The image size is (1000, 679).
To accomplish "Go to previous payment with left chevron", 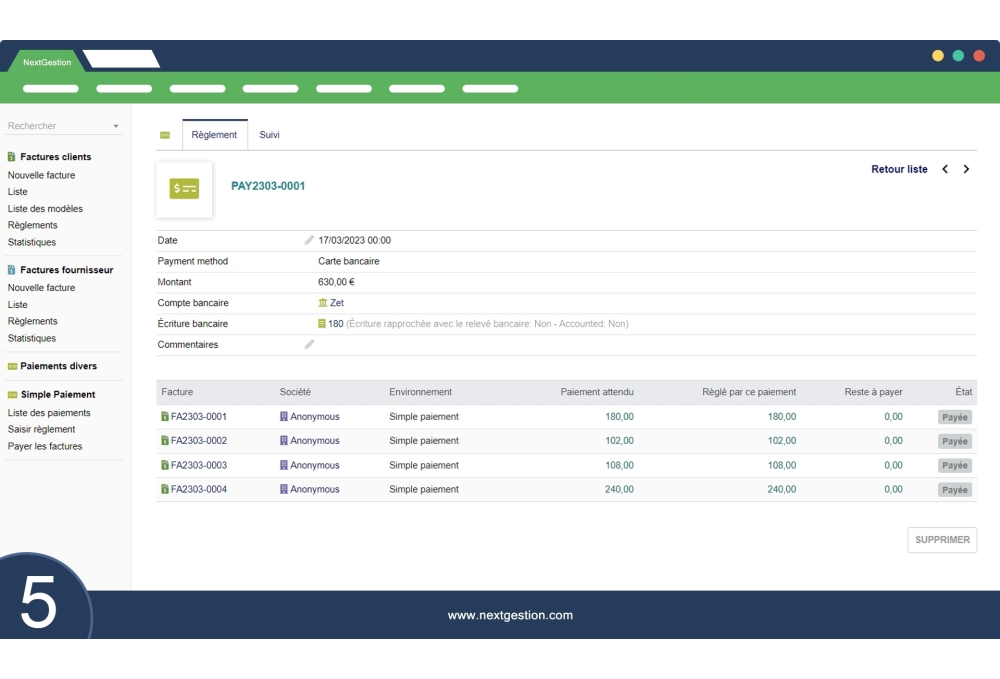I will click(x=945, y=169).
